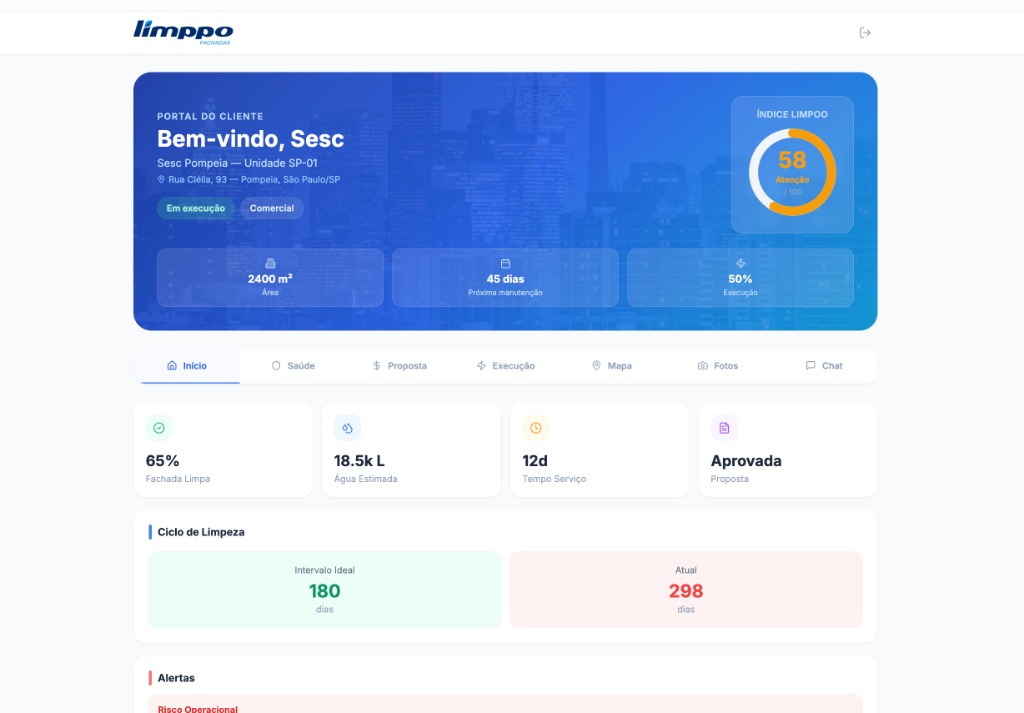Click the clock icon above 12d

(x=536, y=428)
